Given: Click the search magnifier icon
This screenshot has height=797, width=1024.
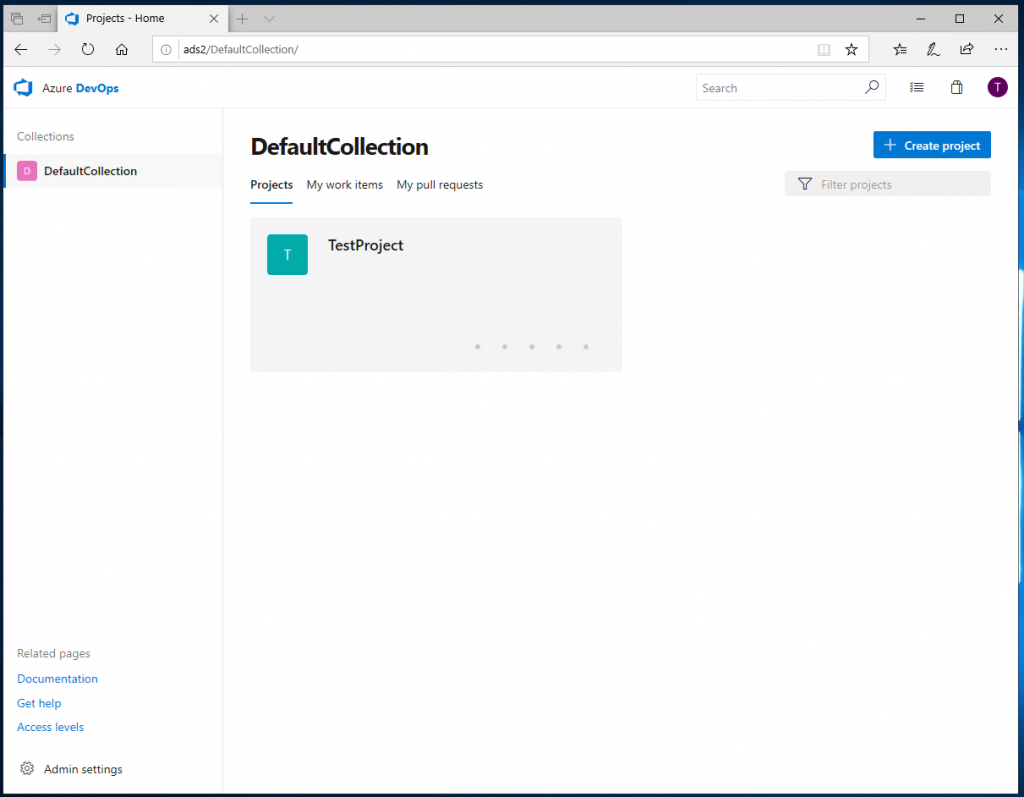Looking at the screenshot, I should (x=871, y=88).
